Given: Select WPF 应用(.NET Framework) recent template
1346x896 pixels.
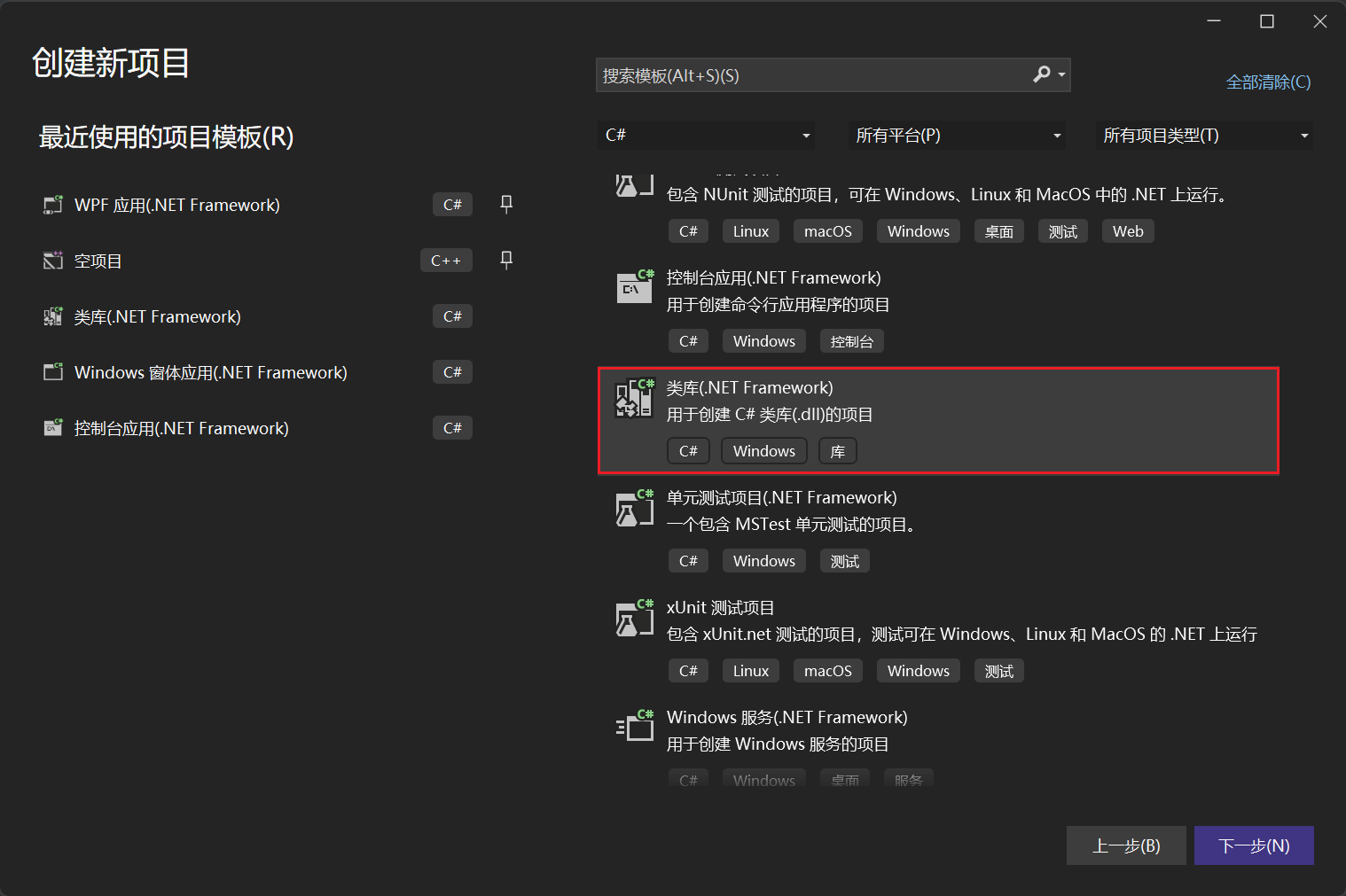Looking at the screenshot, I should (177, 205).
